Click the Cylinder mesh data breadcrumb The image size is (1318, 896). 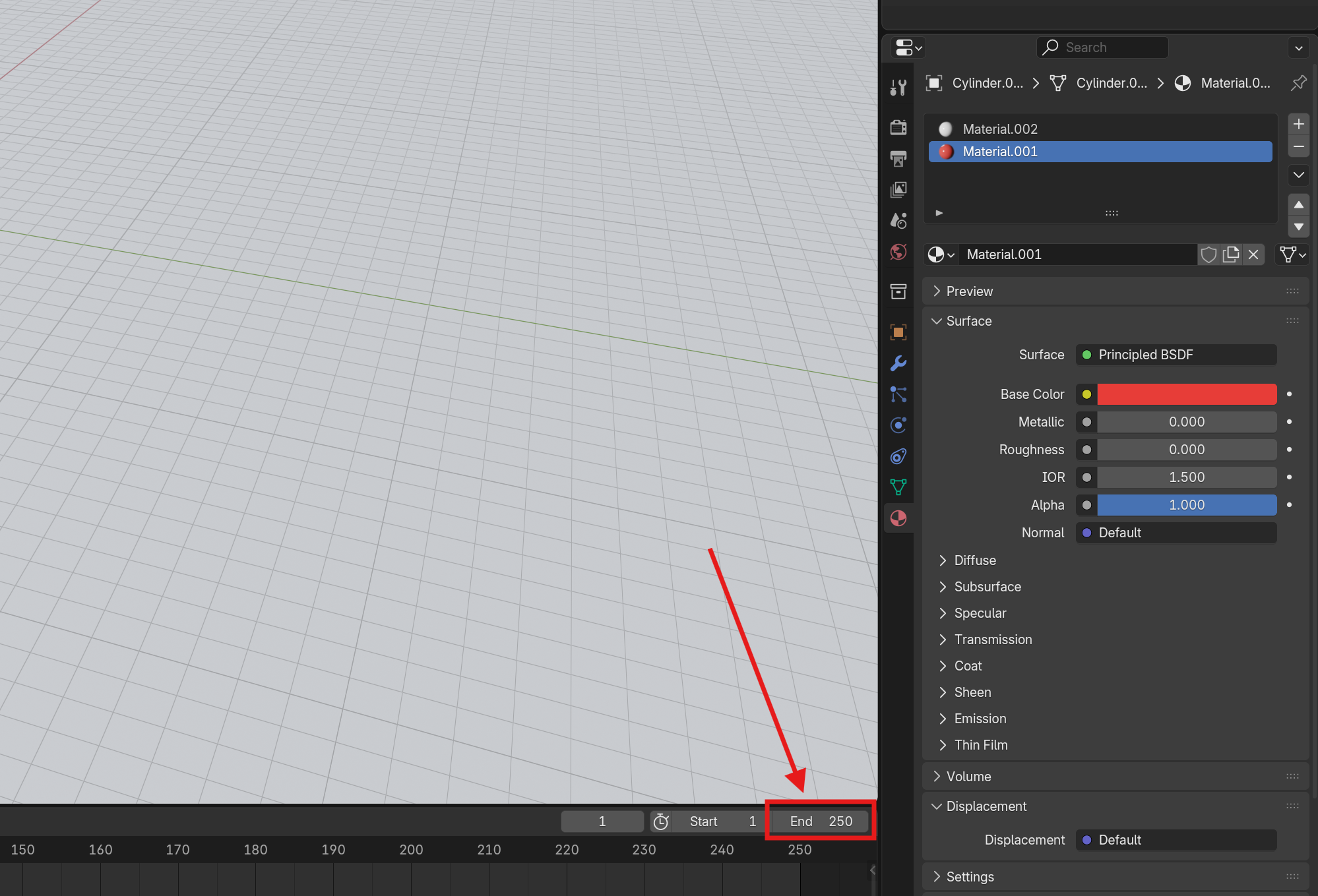1098,83
